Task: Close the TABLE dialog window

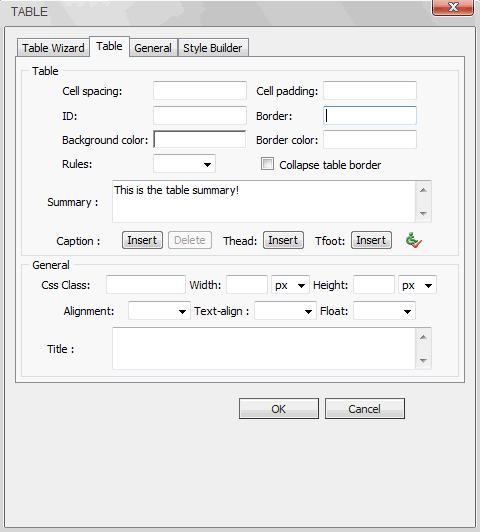Action: [453, 7]
